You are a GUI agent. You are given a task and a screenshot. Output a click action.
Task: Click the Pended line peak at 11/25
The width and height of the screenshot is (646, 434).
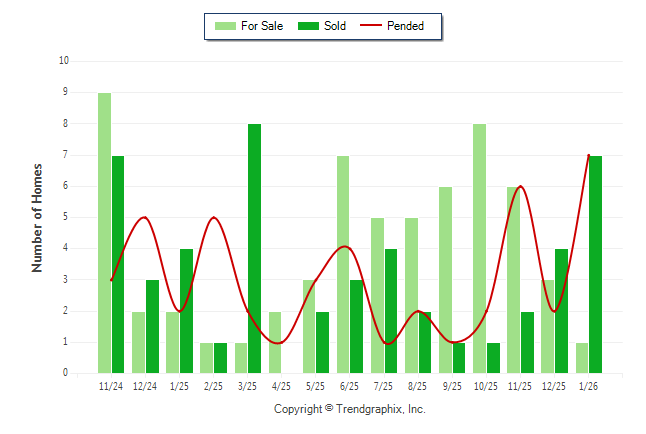[x=520, y=186]
